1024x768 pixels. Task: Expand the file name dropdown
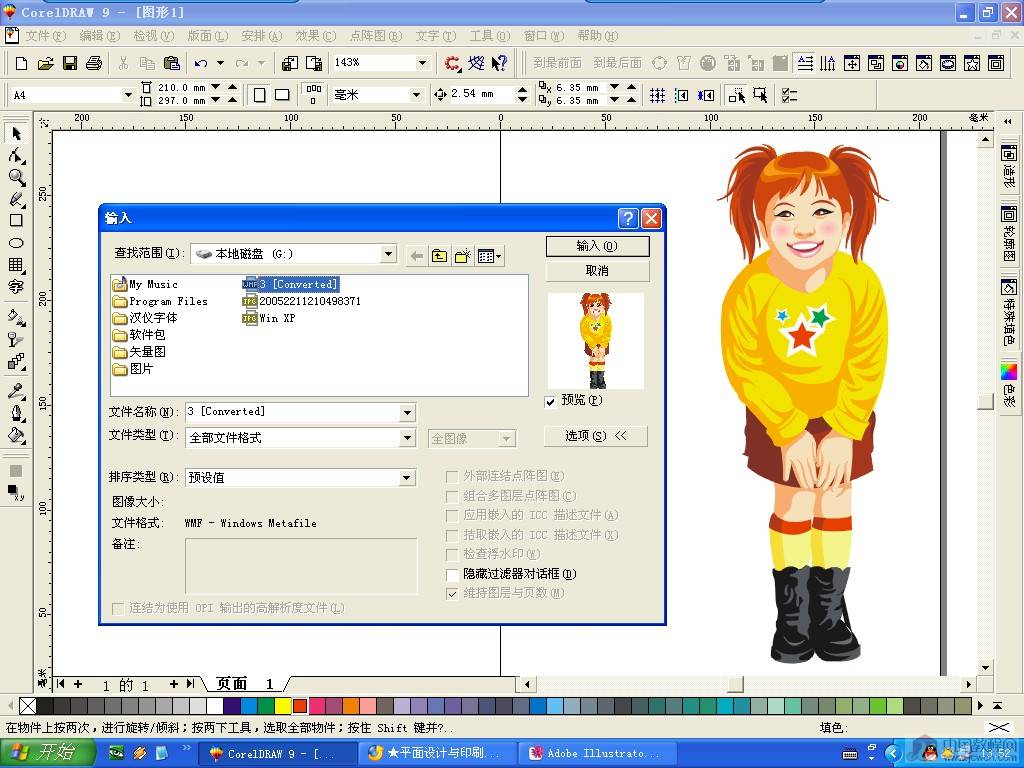(x=407, y=412)
